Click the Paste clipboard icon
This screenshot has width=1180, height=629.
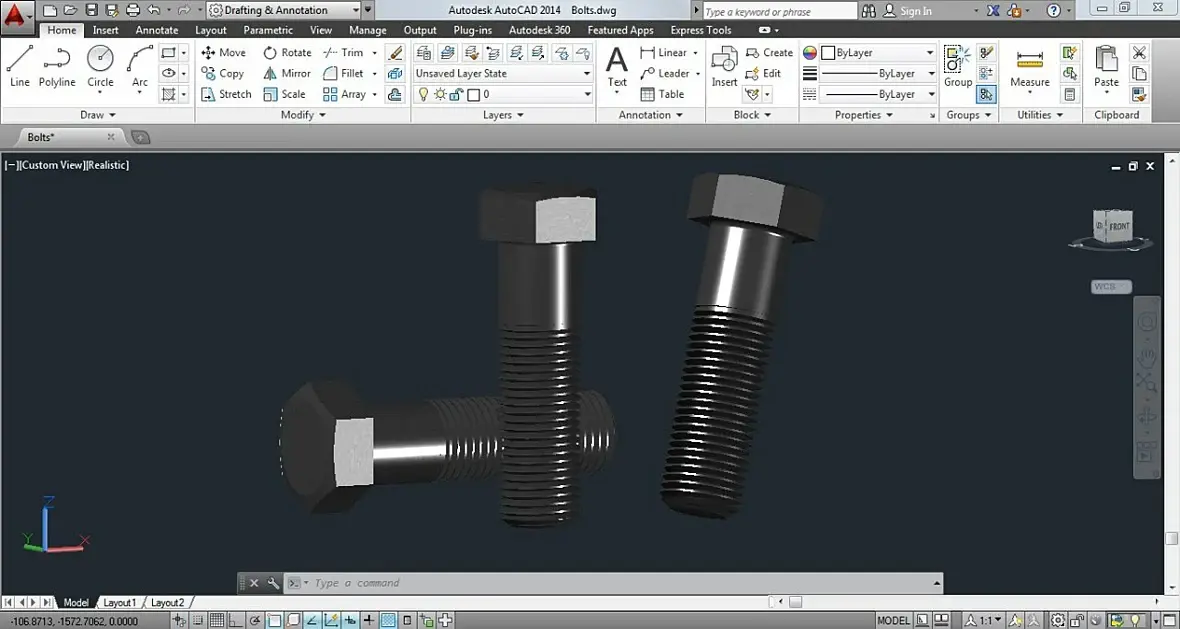(1106, 68)
